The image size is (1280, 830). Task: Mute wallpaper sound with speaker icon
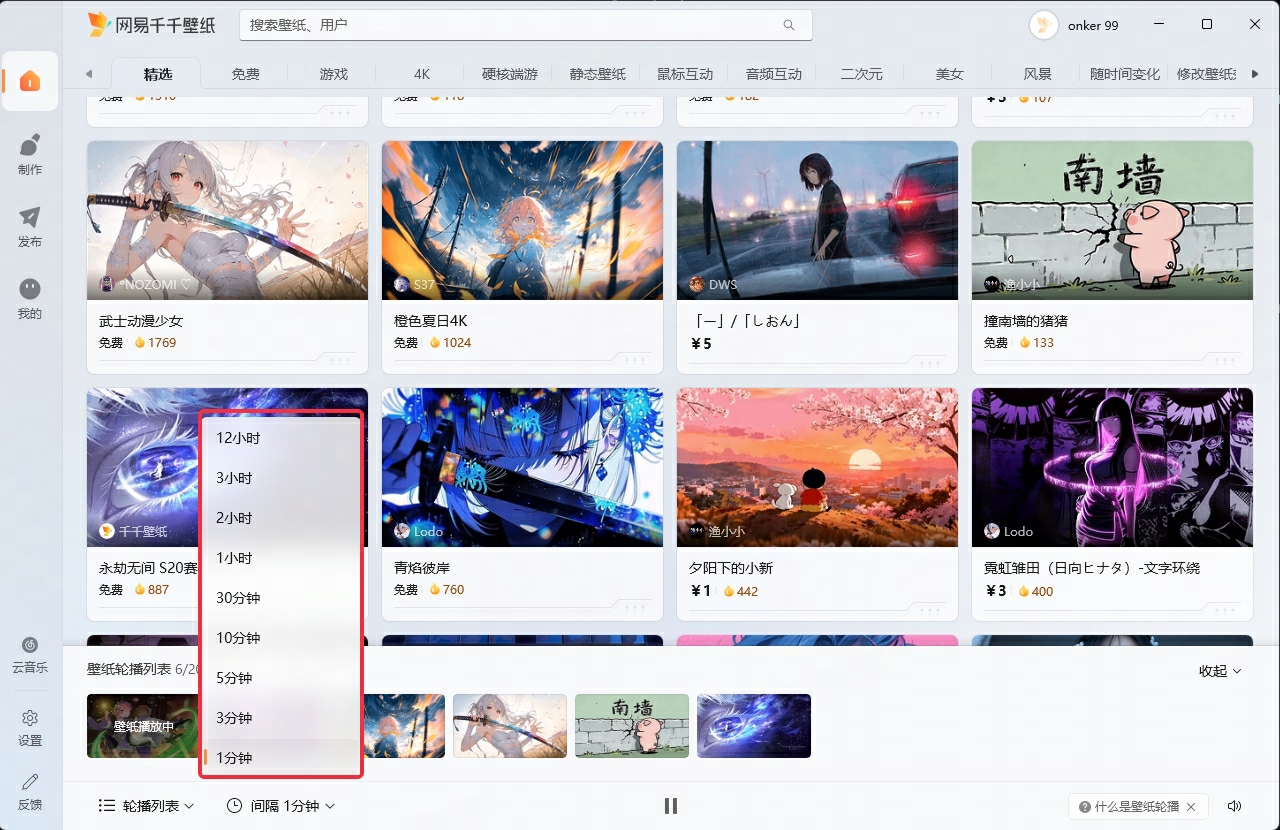pyautogui.click(x=1235, y=806)
